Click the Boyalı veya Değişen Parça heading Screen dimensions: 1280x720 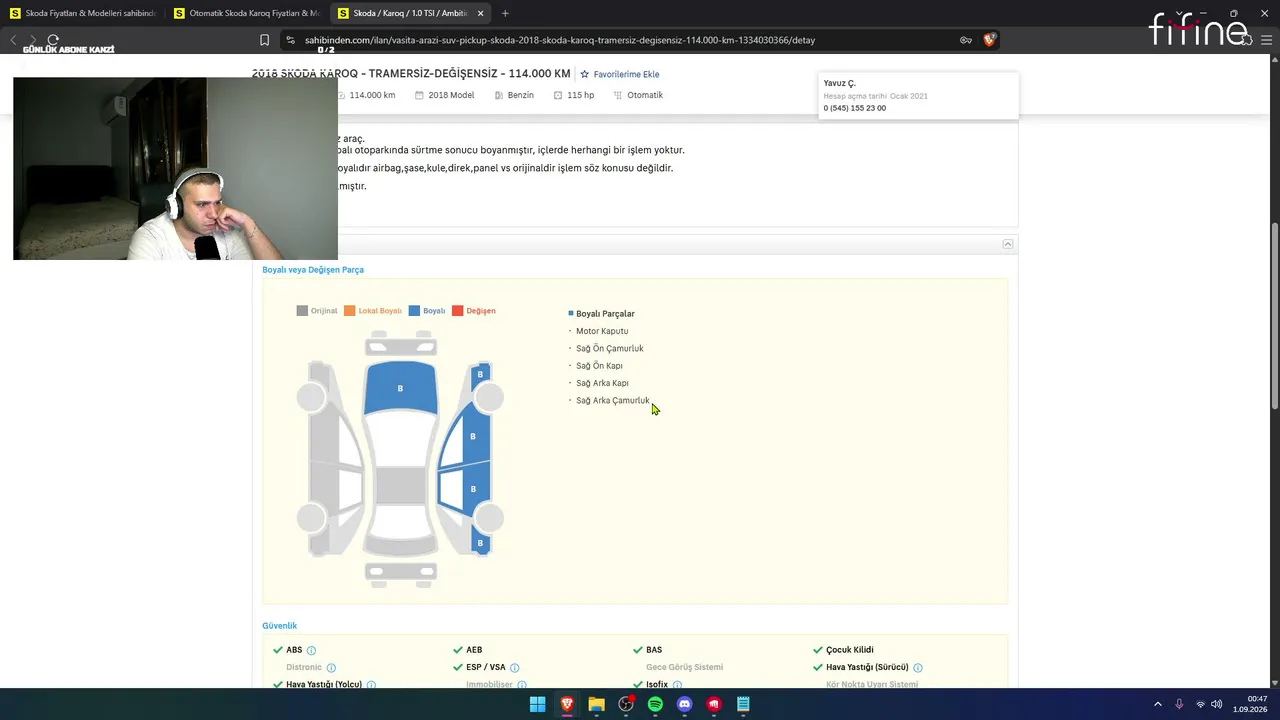click(313, 270)
